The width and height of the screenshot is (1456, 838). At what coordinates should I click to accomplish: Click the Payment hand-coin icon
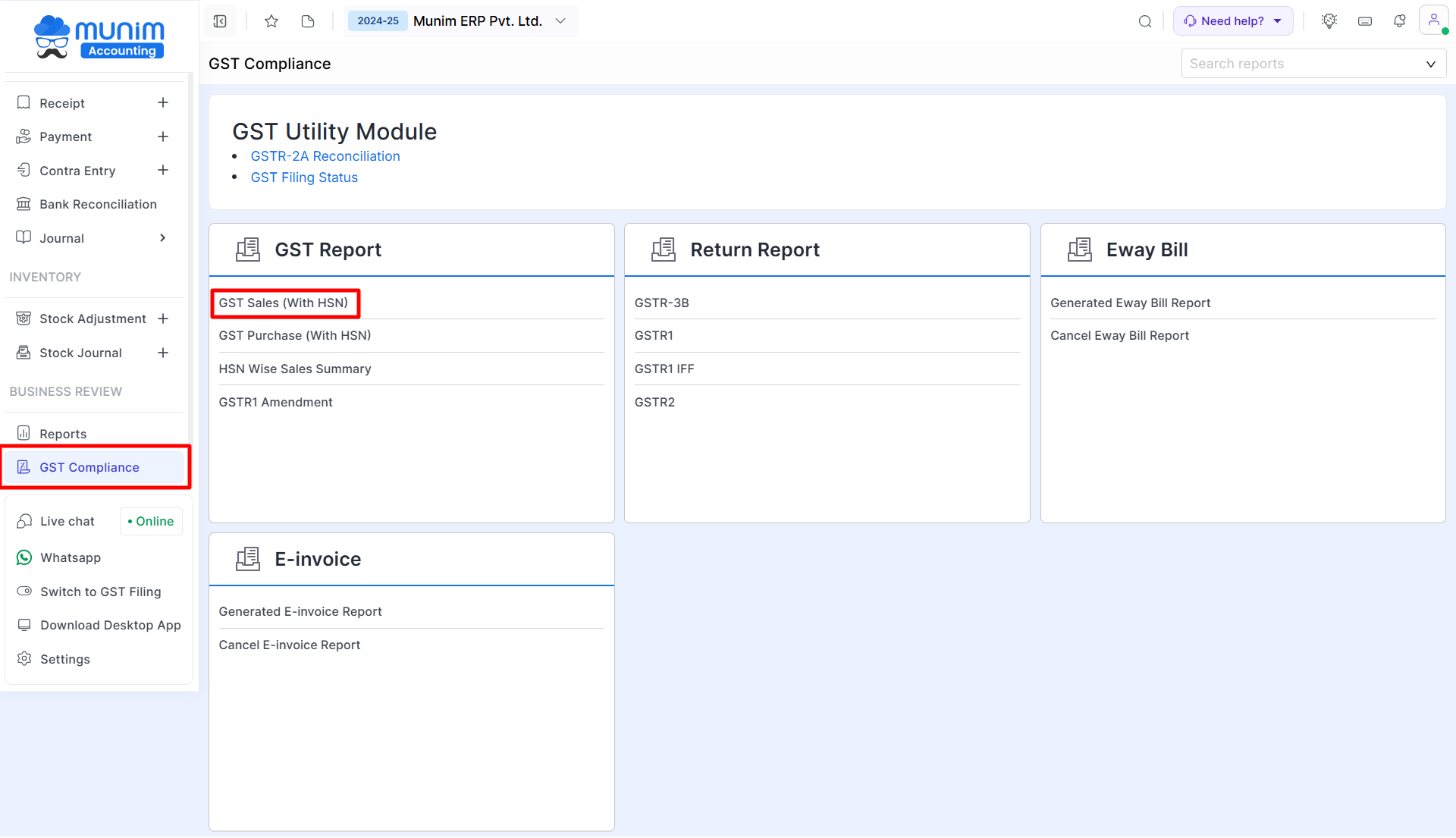point(24,137)
